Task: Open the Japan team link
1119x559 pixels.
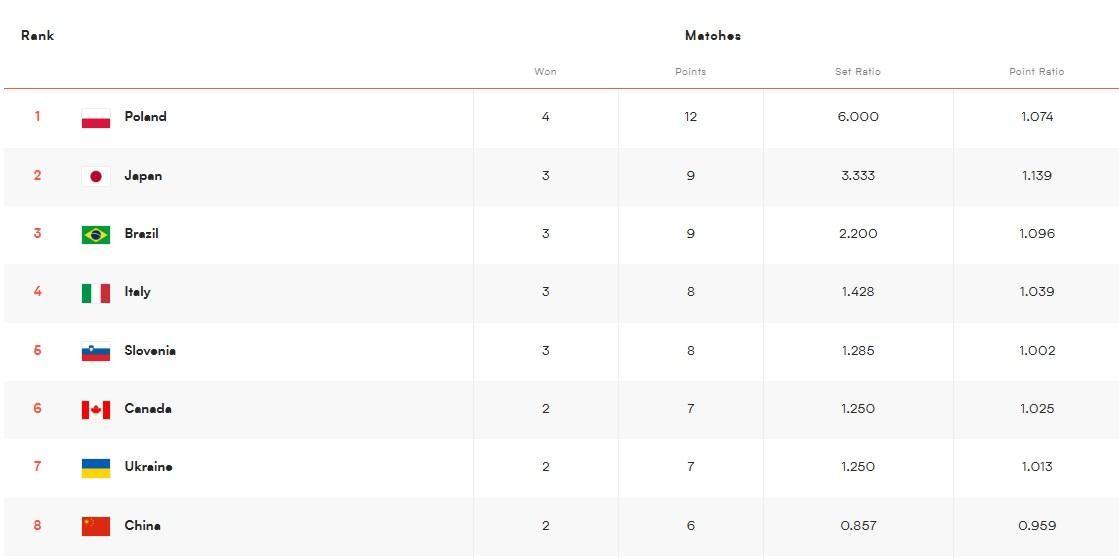Action: (143, 176)
